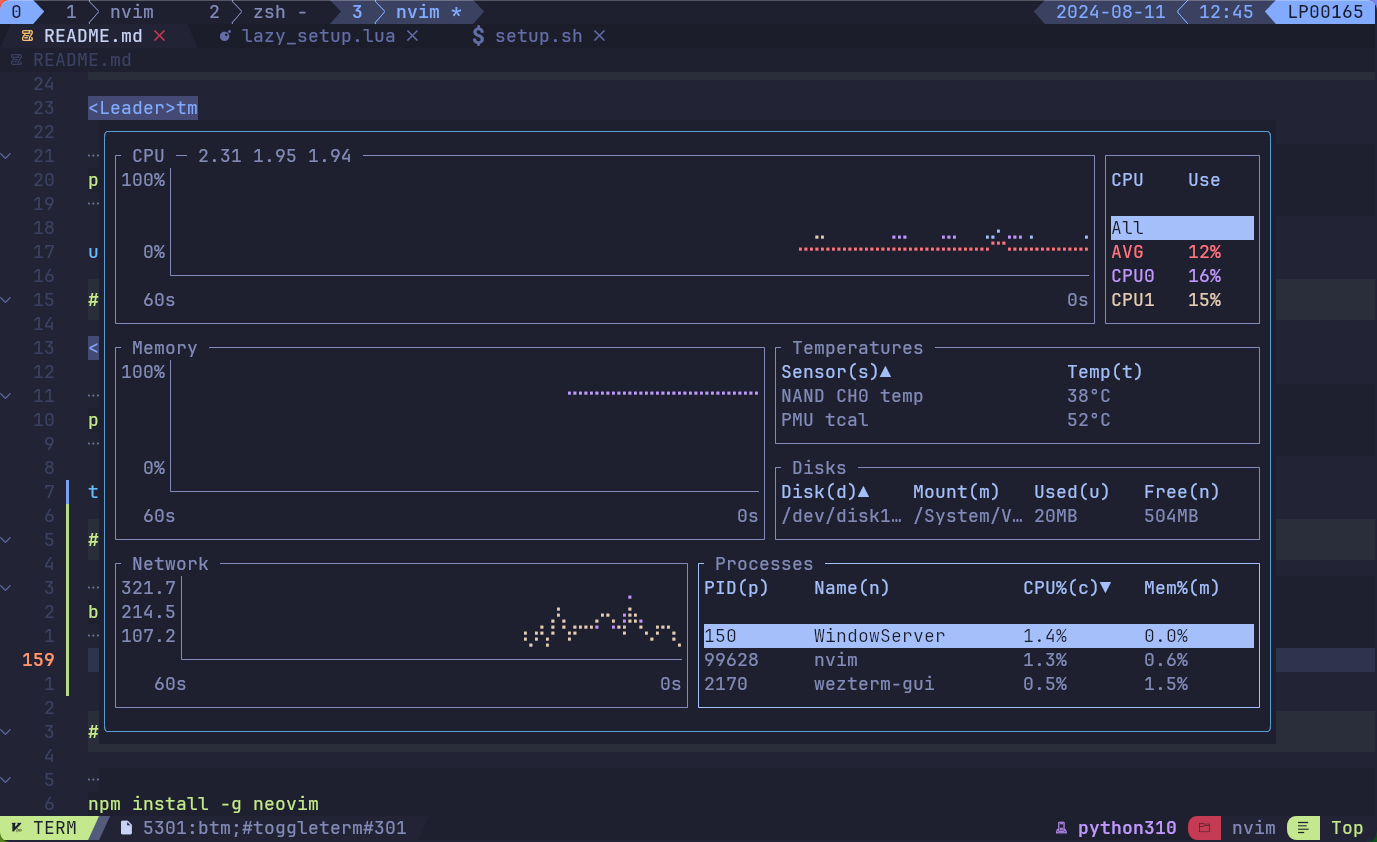Sort temperatures by Sensor(s) column

836,372
